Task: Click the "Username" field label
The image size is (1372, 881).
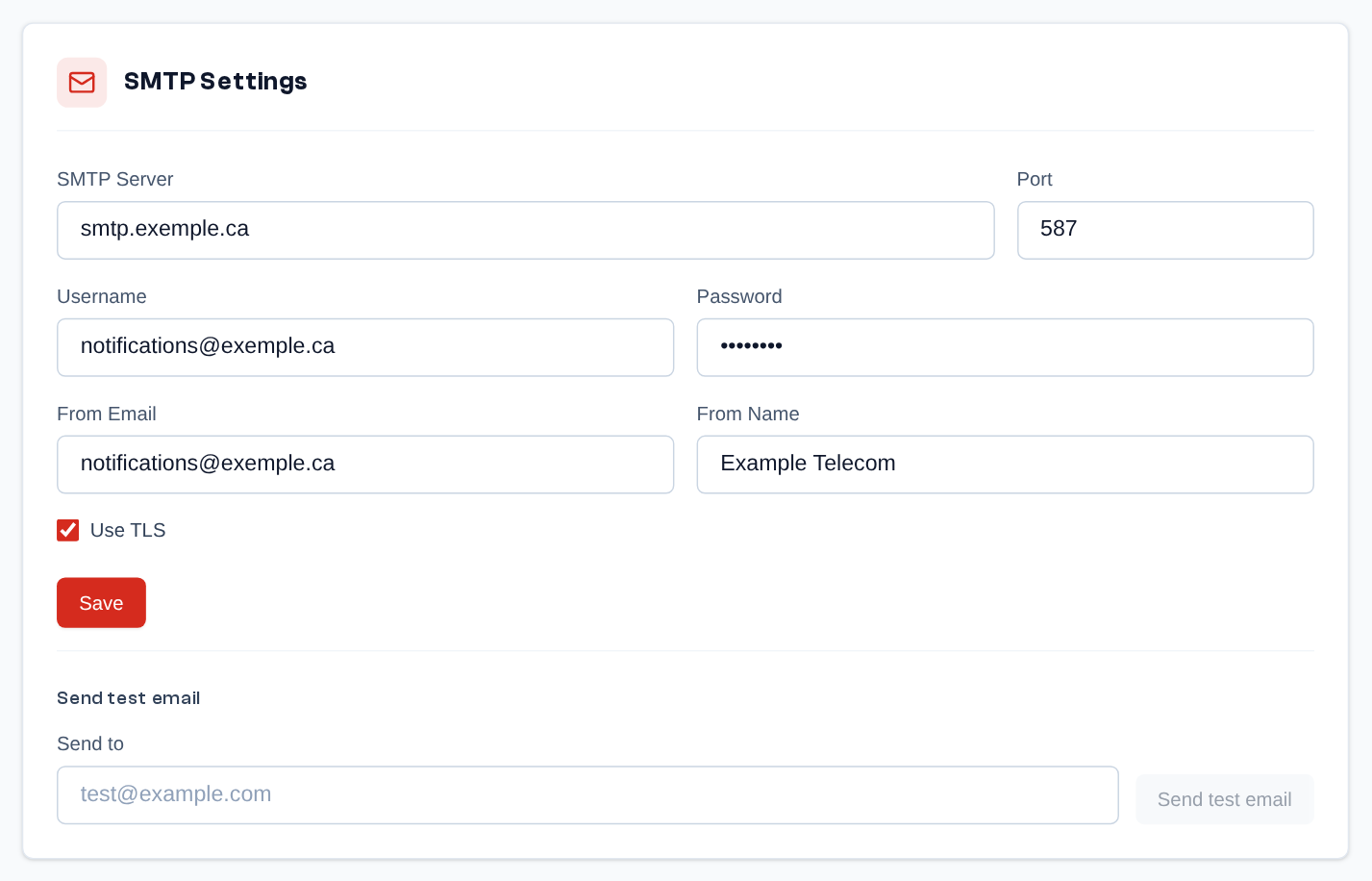Action: 102,297
